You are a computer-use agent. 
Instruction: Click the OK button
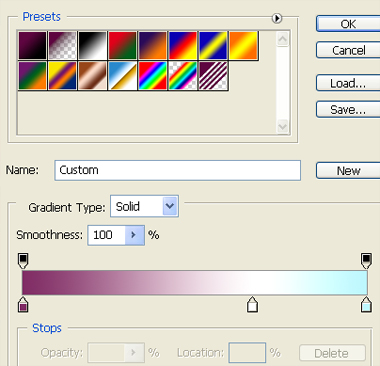tap(348, 24)
